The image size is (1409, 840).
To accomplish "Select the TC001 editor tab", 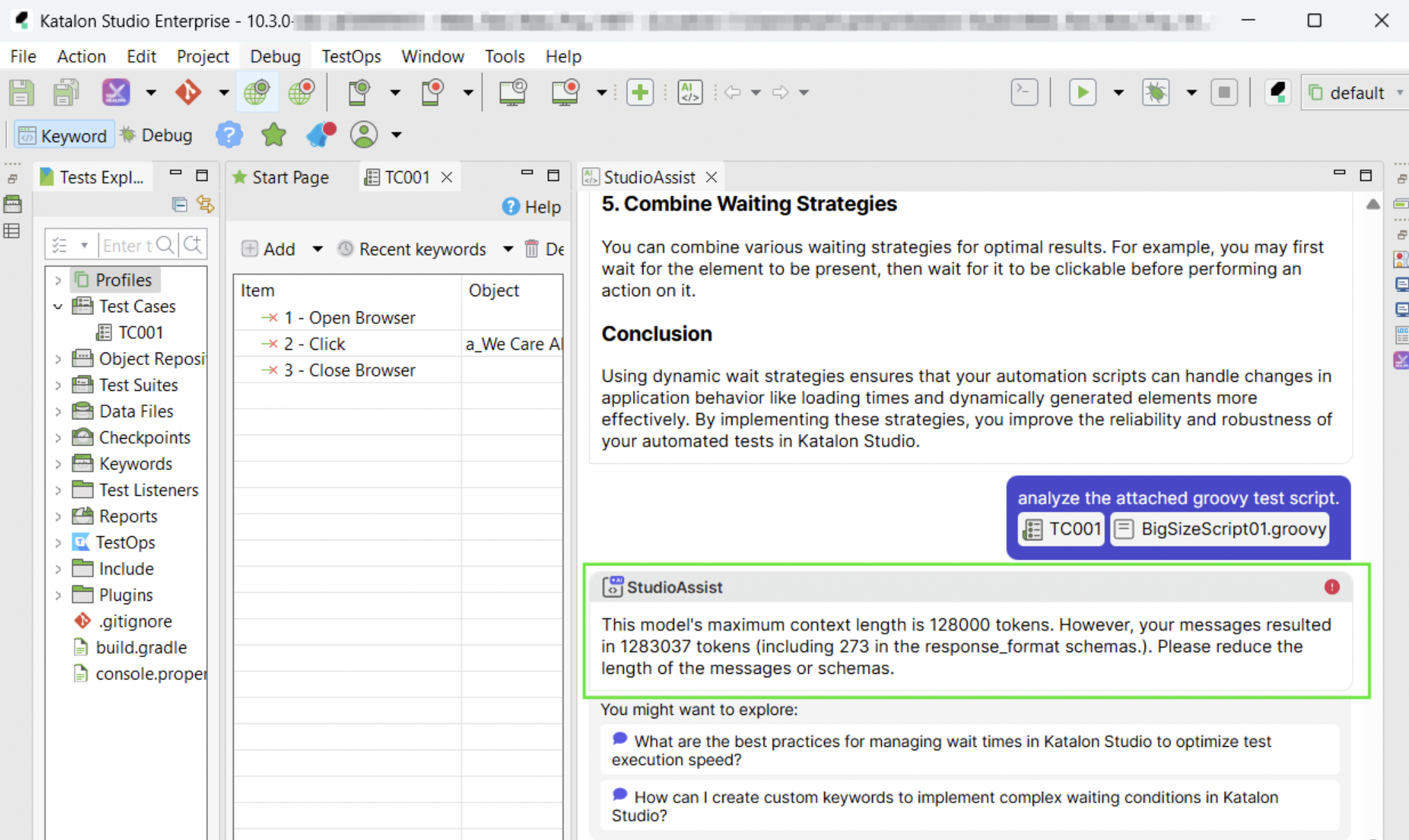I will point(408,177).
